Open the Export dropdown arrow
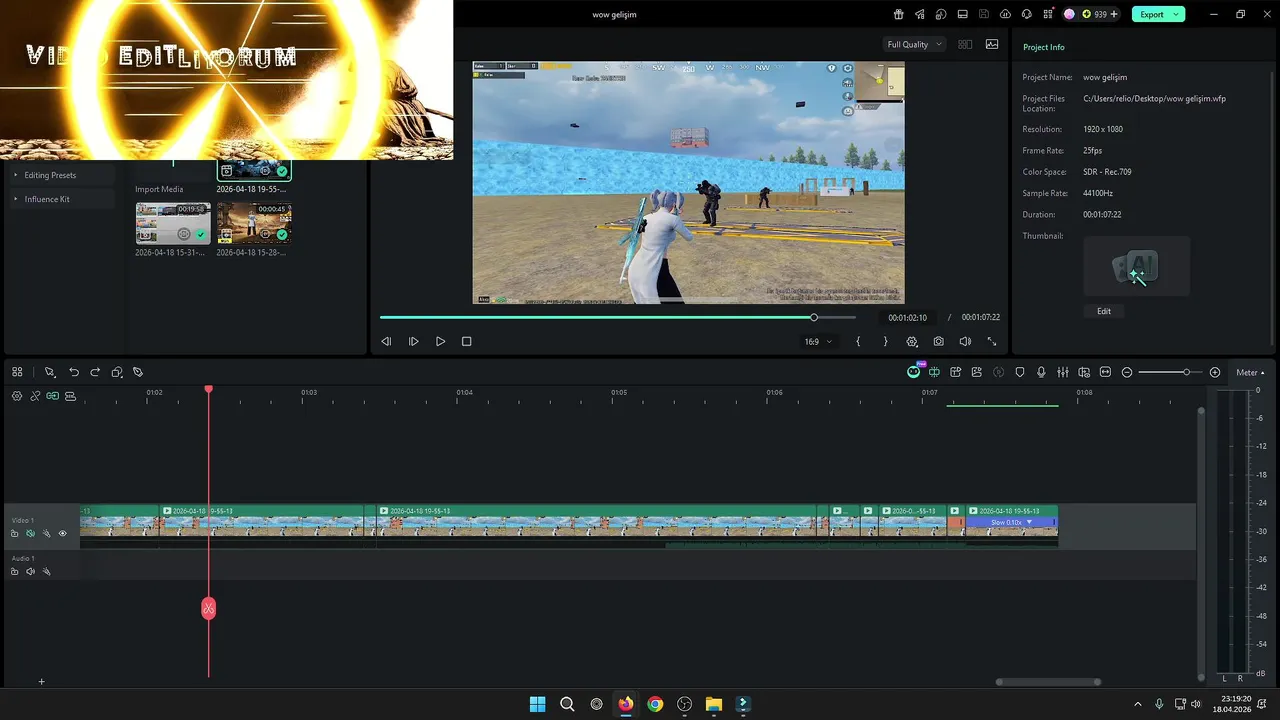1280x720 pixels. point(1178,14)
